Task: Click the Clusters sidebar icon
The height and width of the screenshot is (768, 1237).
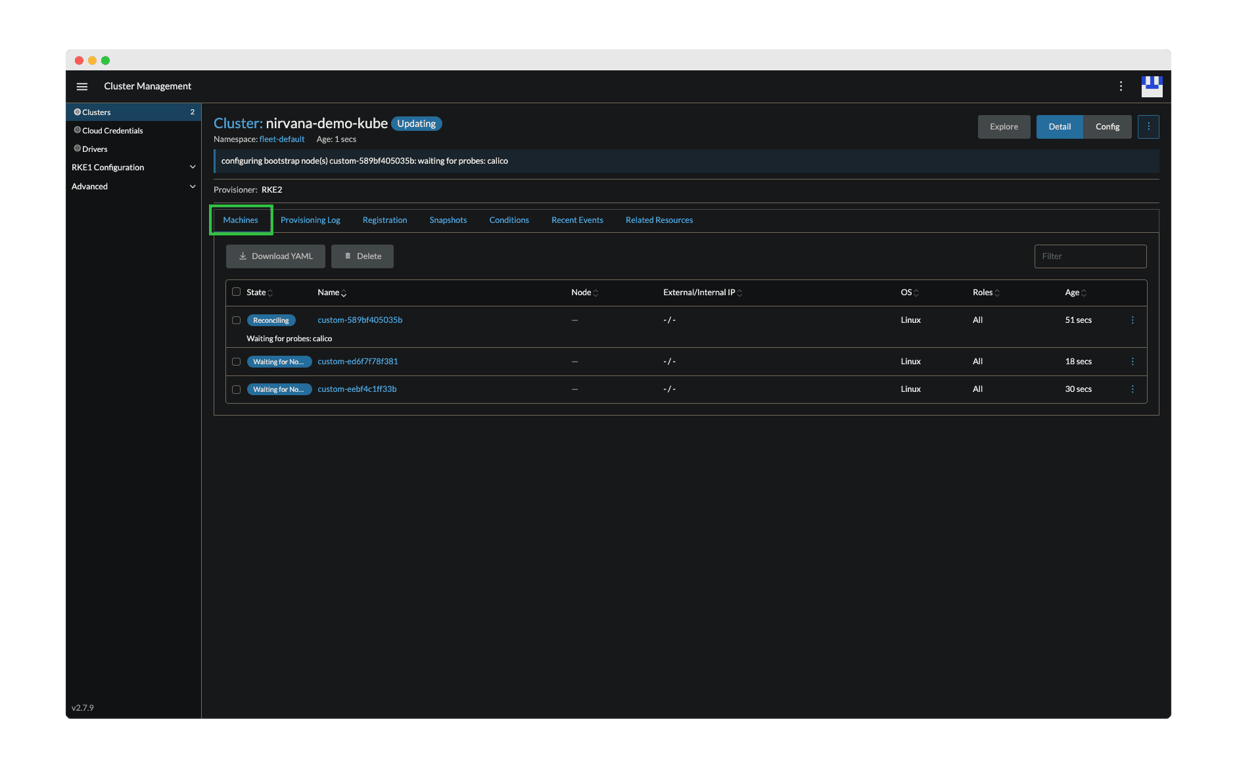Action: [77, 112]
